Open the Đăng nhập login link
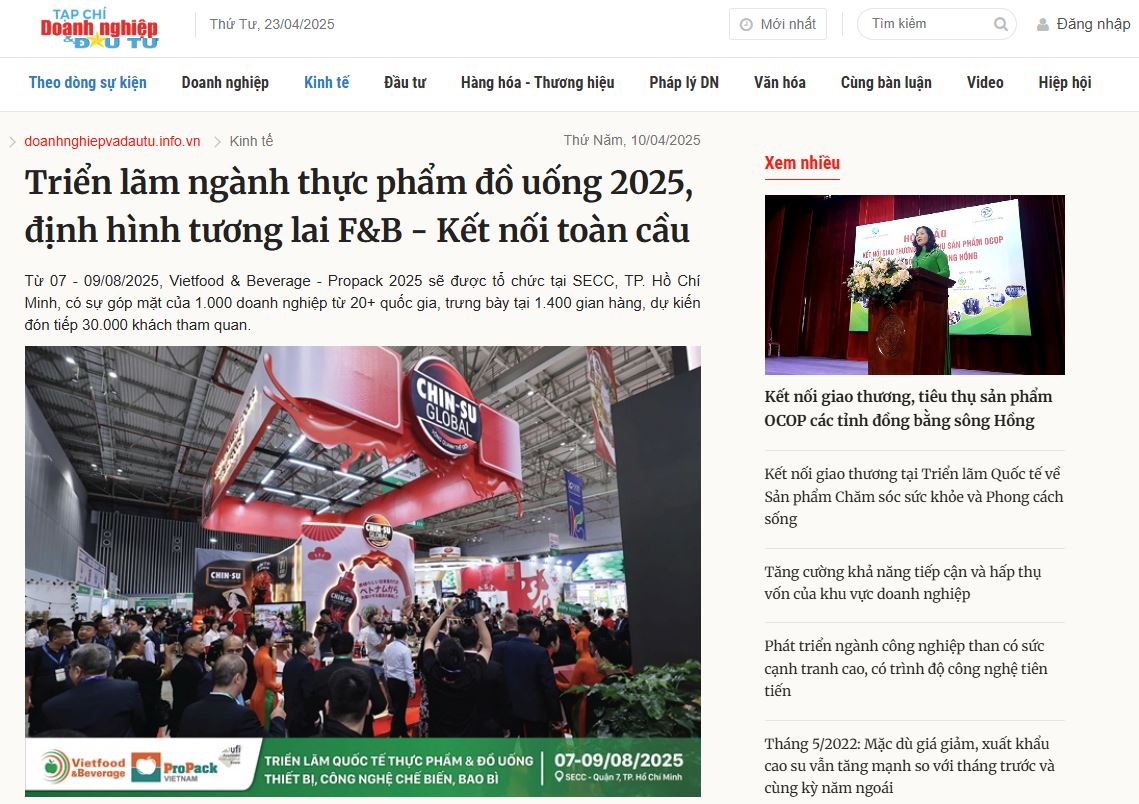 1093,25
